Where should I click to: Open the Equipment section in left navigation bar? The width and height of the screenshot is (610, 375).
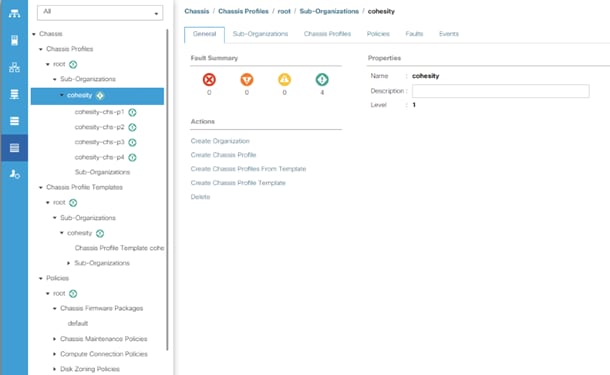14,14
